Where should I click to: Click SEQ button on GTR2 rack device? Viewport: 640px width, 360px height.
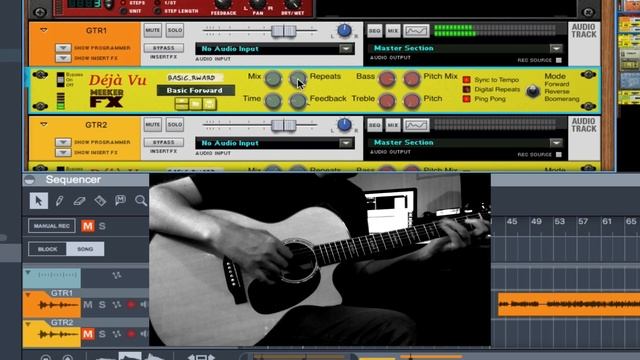click(374, 125)
